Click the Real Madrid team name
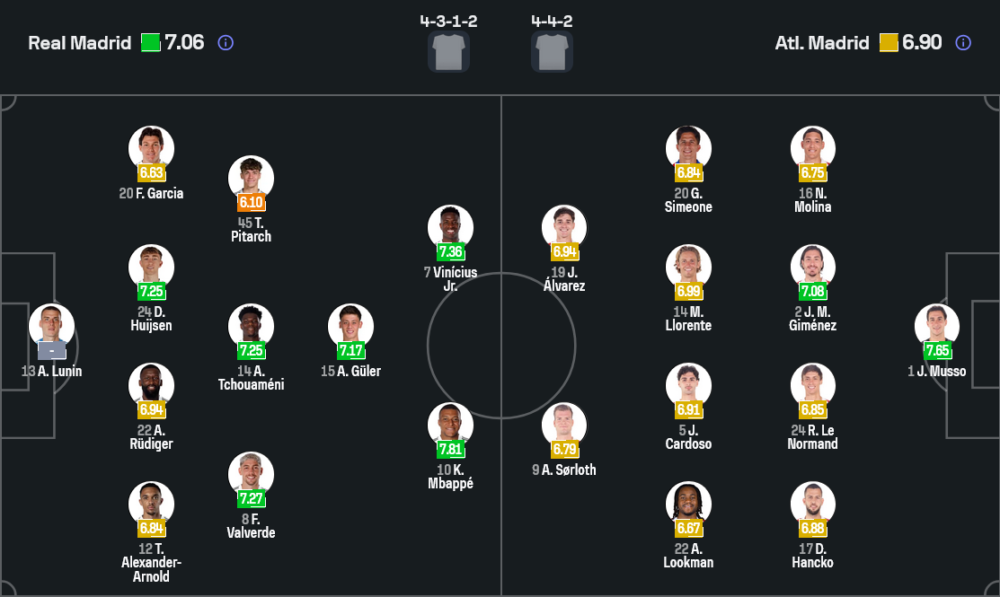 (79, 43)
